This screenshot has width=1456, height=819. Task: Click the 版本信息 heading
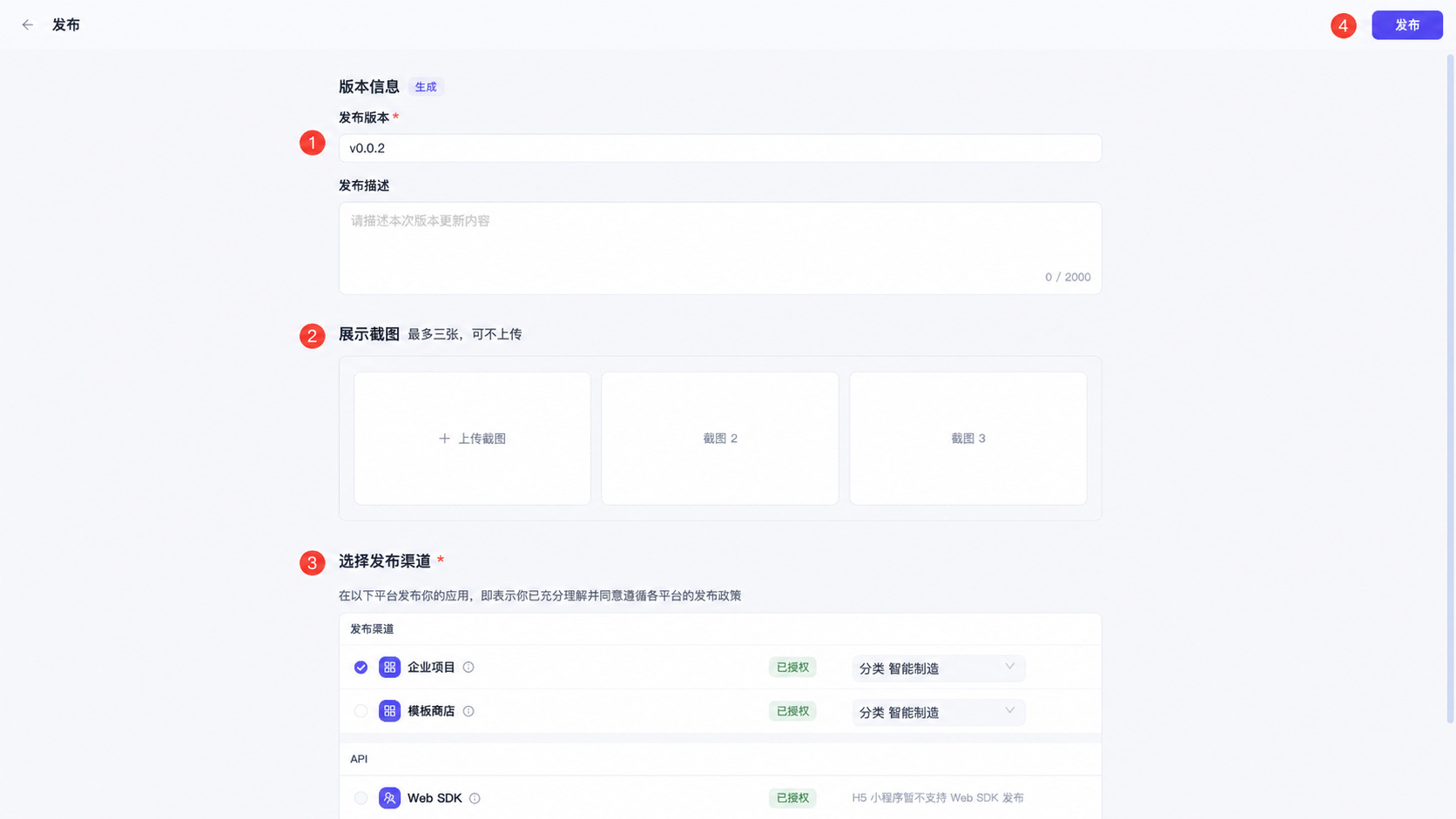point(369,87)
